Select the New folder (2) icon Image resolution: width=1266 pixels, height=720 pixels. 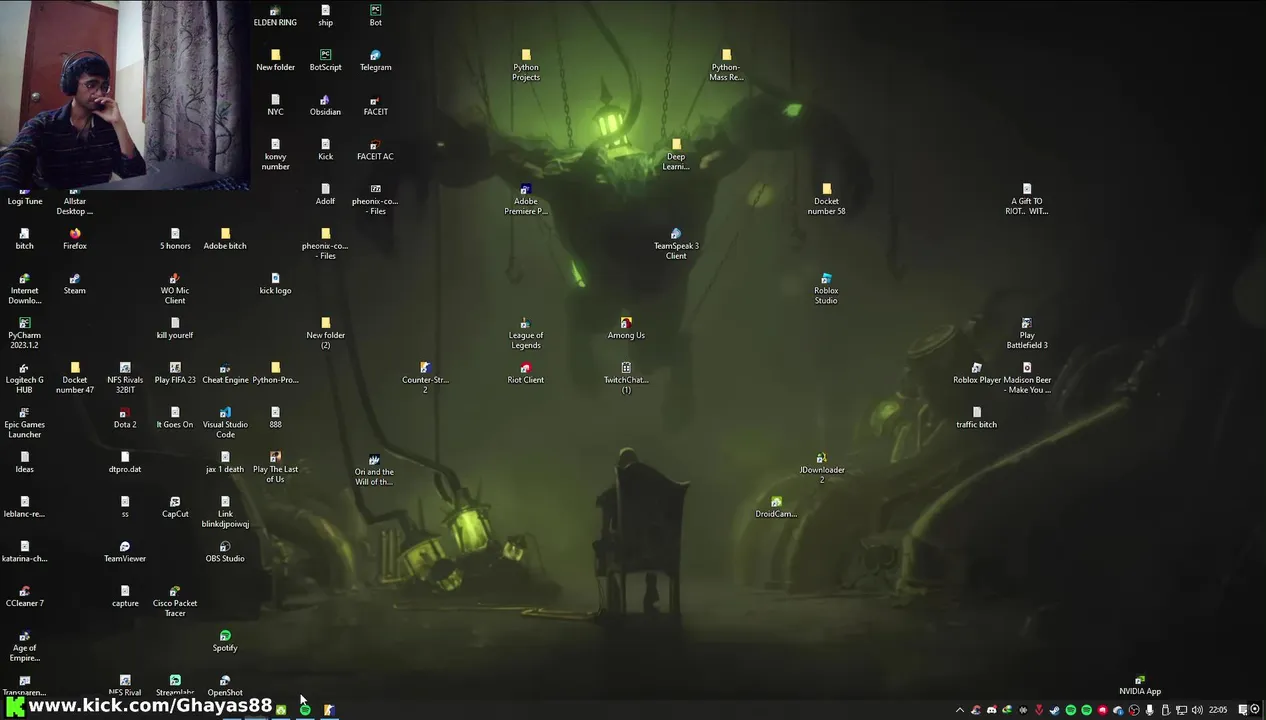point(325,333)
